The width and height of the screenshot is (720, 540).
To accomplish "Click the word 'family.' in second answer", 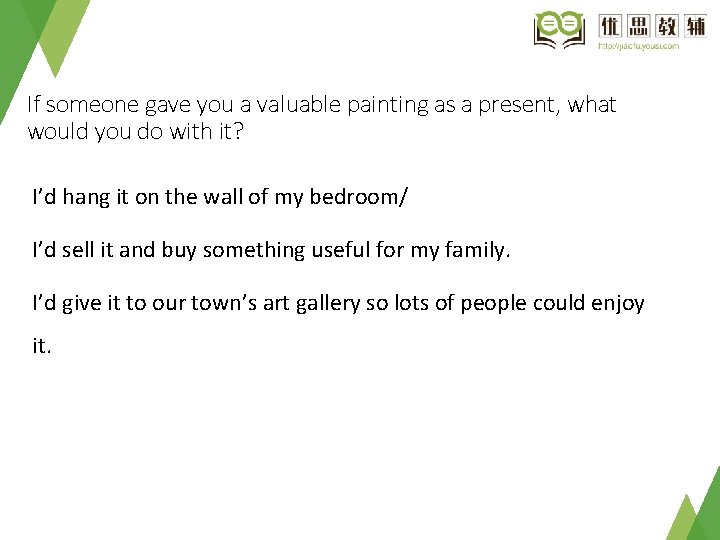I will tap(478, 251).
